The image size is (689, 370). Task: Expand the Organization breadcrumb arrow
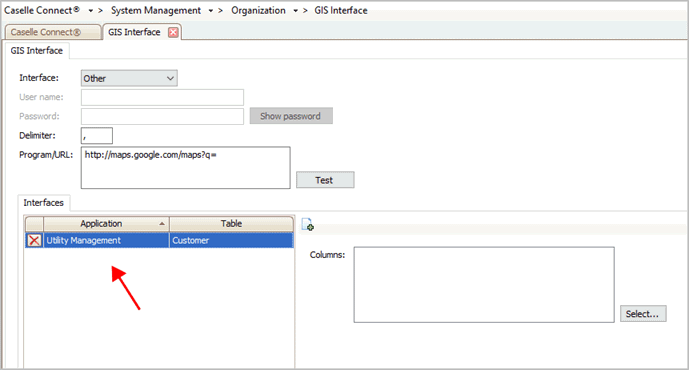click(x=295, y=11)
